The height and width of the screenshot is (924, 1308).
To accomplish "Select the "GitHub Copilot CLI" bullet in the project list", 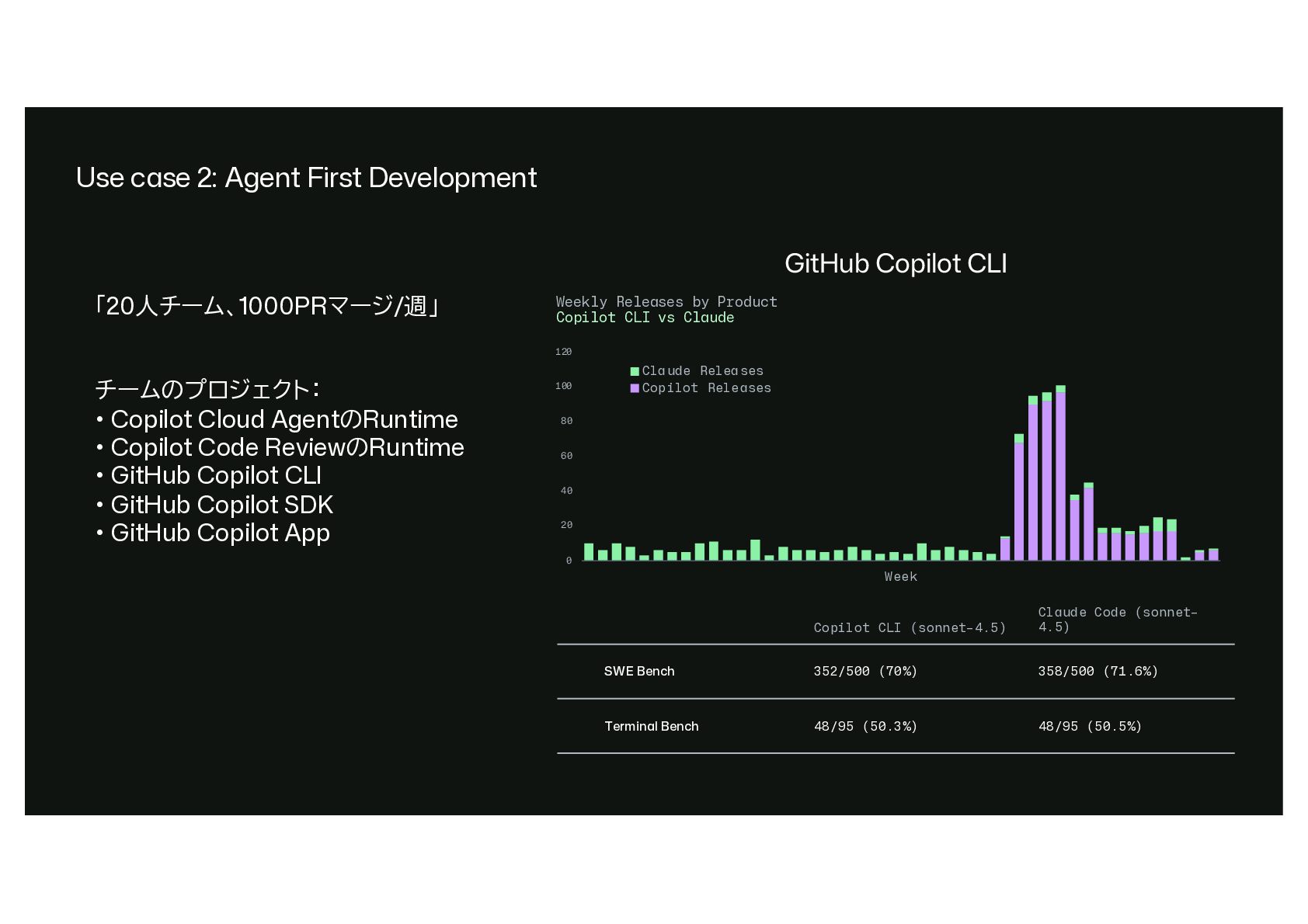I will pyautogui.click(x=209, y=475).
